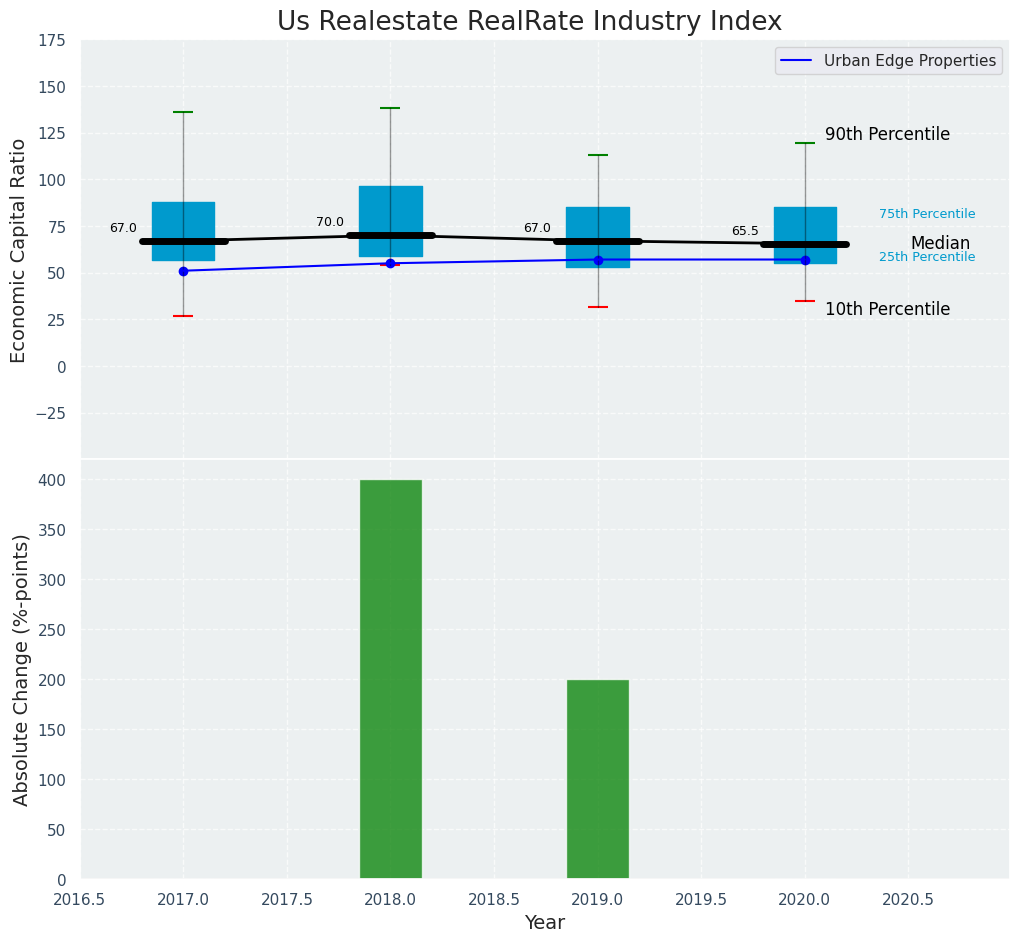Screen dimensions: 1019x942
Task: Select the Urban Edge Properties 2017 data point
Action: coord(183,271)
